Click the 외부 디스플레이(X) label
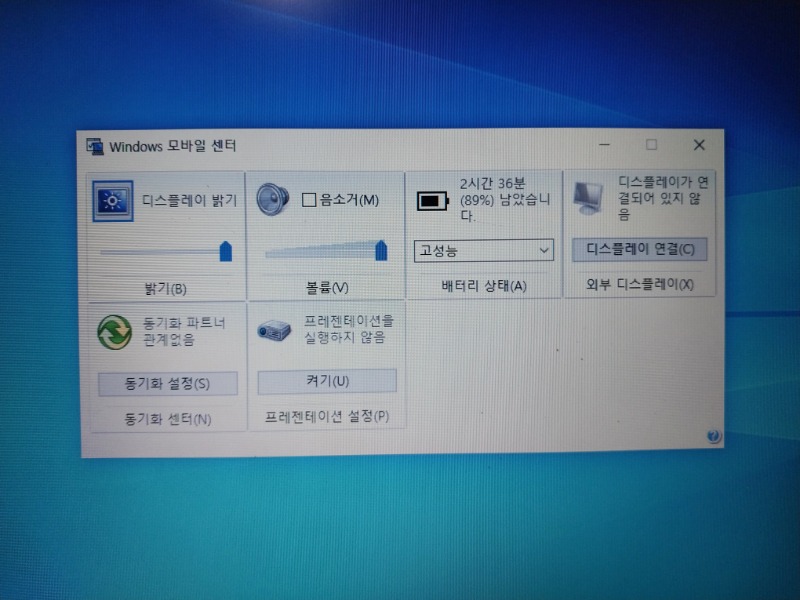The width and height of the screenshot is (800, 600). coord(640,284)
